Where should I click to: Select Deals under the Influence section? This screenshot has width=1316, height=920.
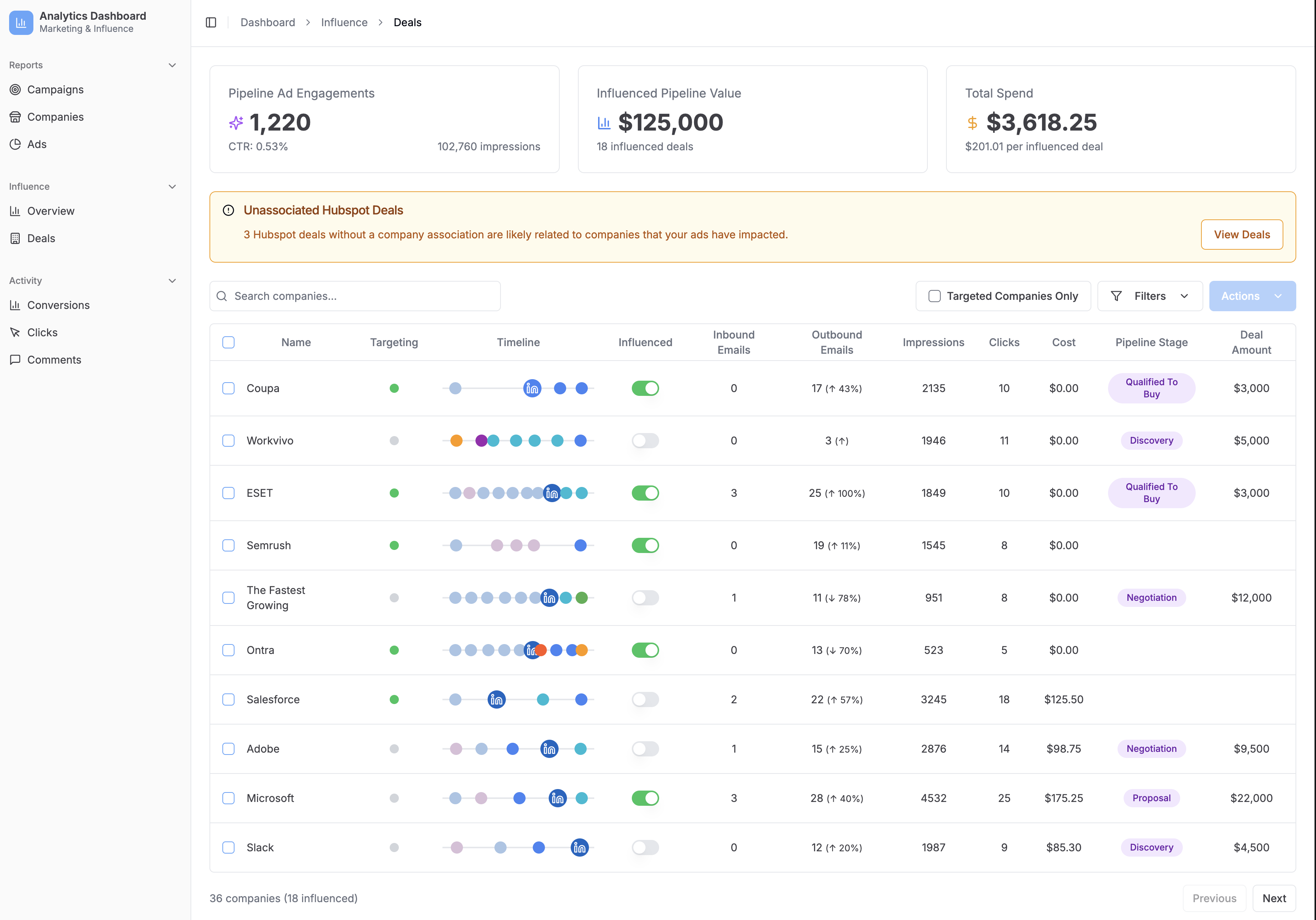coord(41,238)
